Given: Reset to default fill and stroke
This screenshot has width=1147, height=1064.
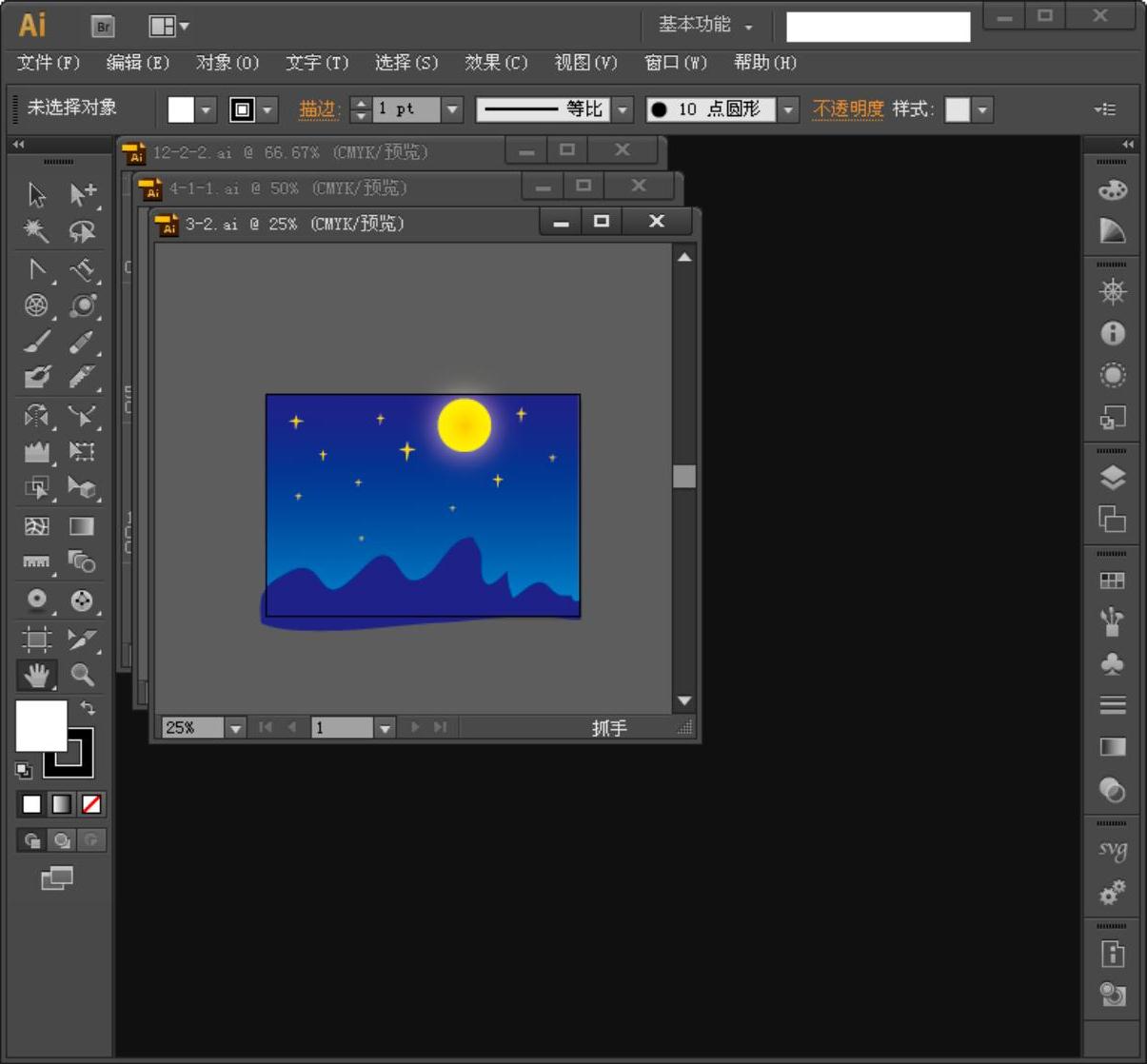Looking at the screenshot, I should click(x=24, y=770).
